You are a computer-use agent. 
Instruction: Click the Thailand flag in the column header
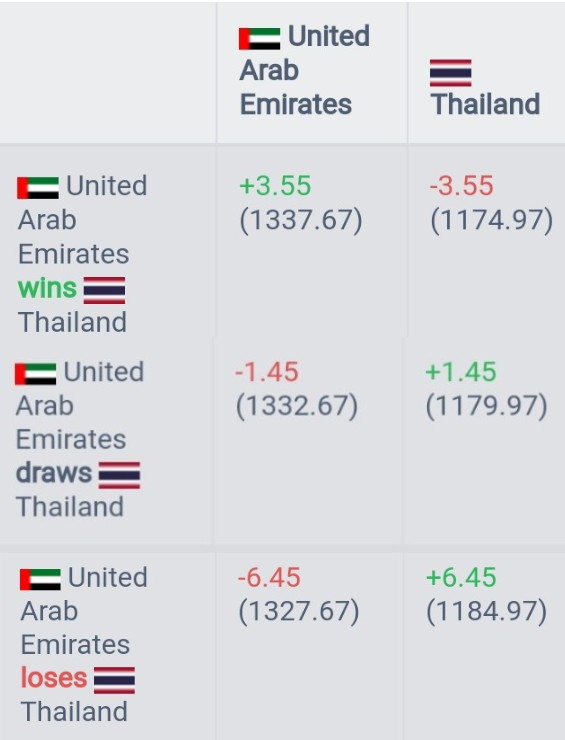(x=451, y=73)
